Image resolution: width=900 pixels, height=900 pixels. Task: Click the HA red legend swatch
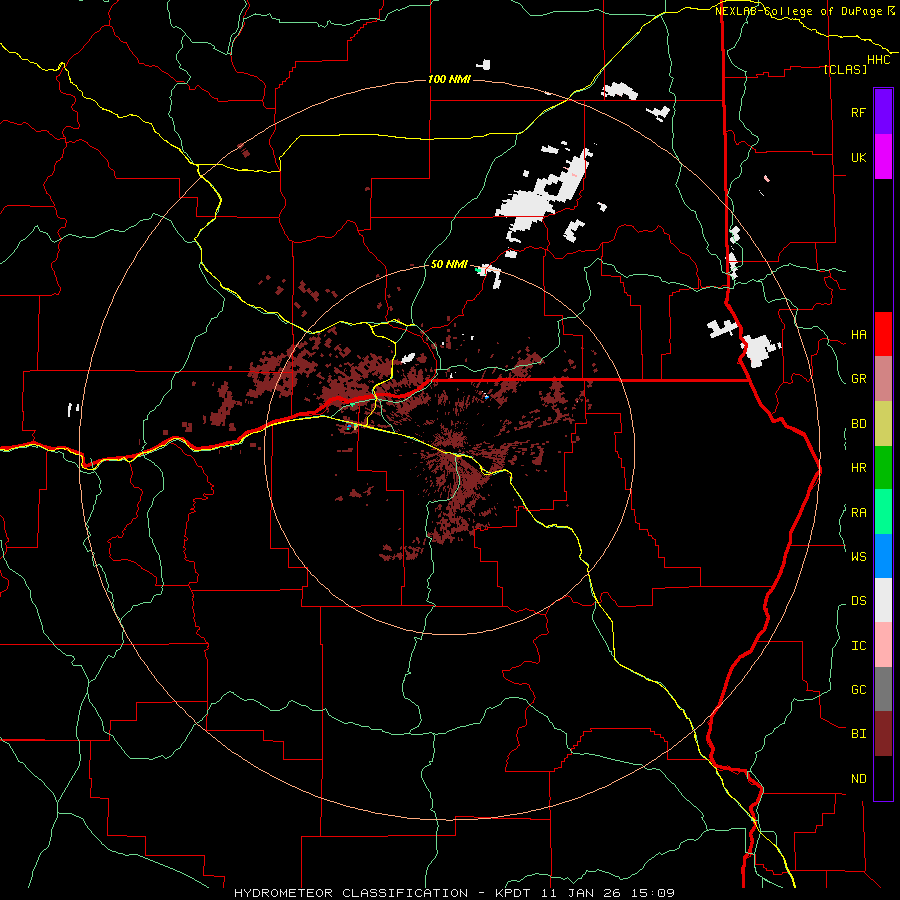click(883, 334)
